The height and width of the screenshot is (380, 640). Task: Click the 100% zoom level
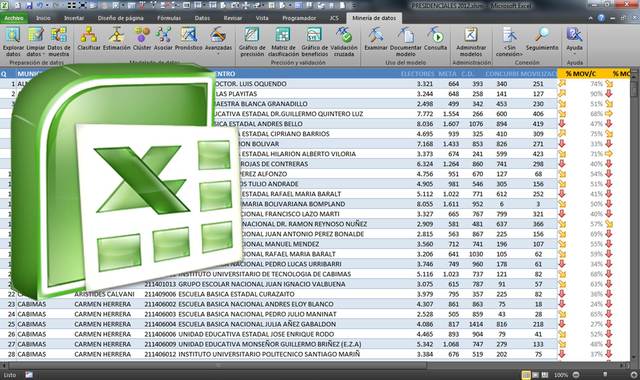pos(561,375)
